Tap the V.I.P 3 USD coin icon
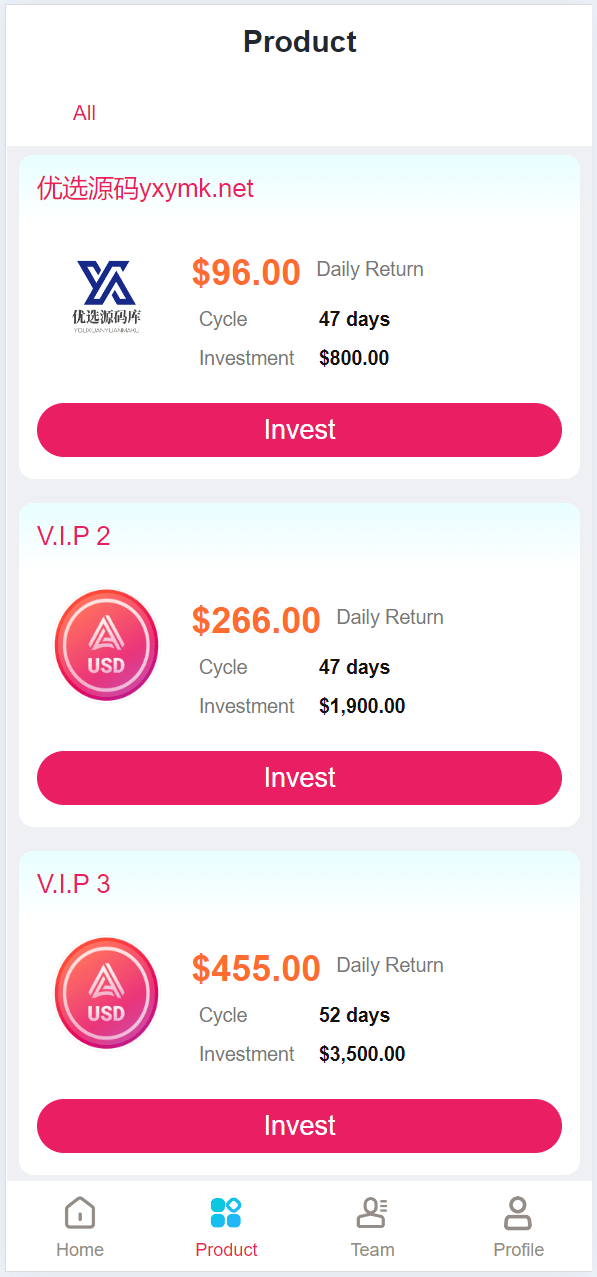 pos(106,993)
